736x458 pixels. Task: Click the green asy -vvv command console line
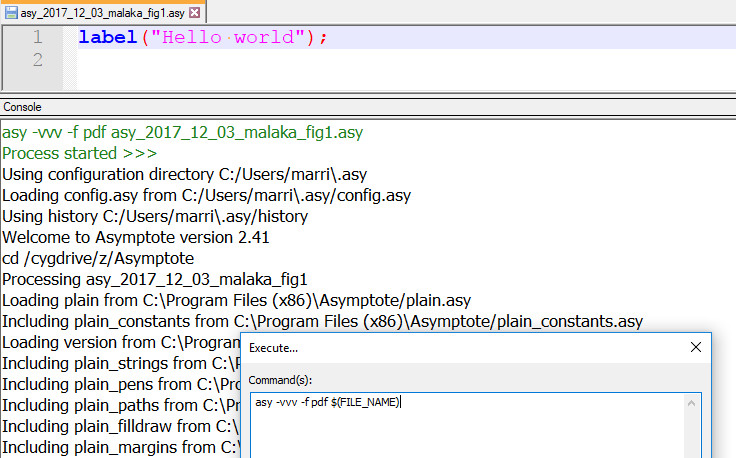coord(182,133)
